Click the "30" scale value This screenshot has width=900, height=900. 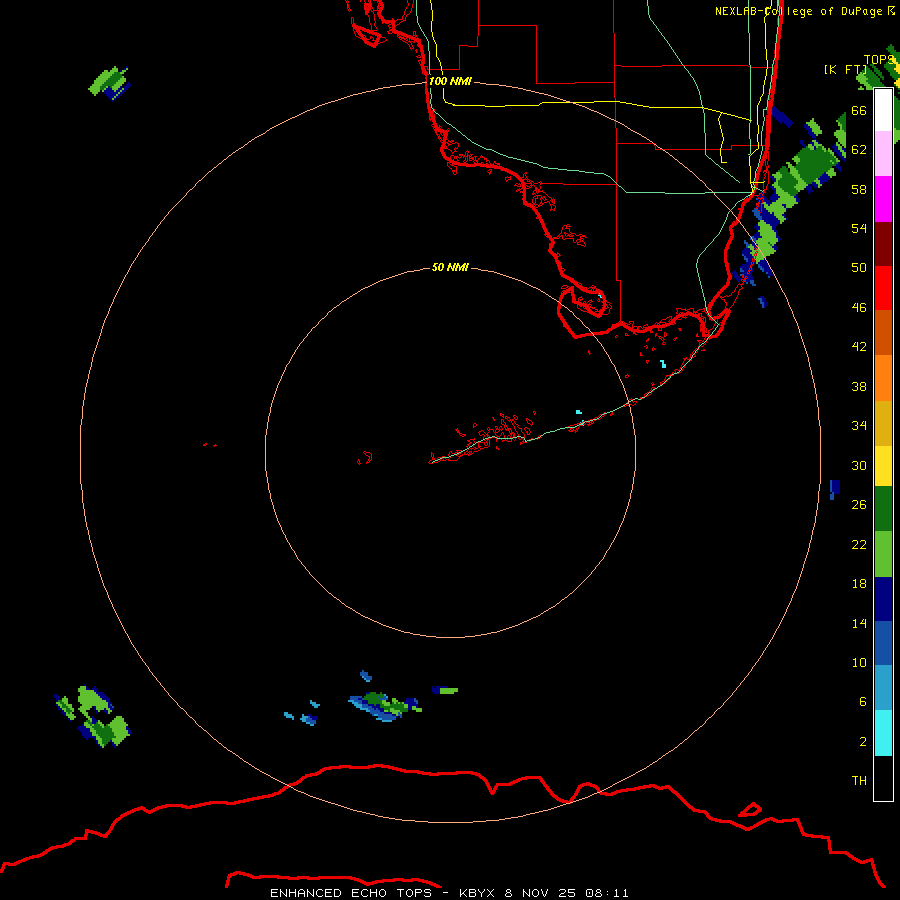point(859,465)
